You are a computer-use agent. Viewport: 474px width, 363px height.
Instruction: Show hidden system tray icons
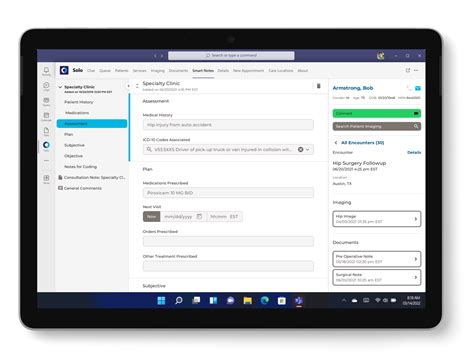(x=344, y=300)
